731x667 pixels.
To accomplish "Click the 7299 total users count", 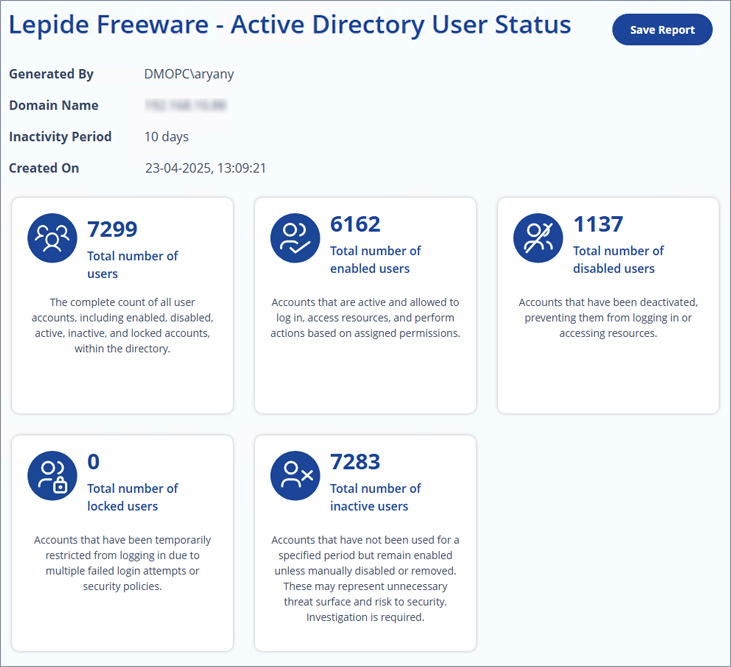I will (x=112, y=229).
